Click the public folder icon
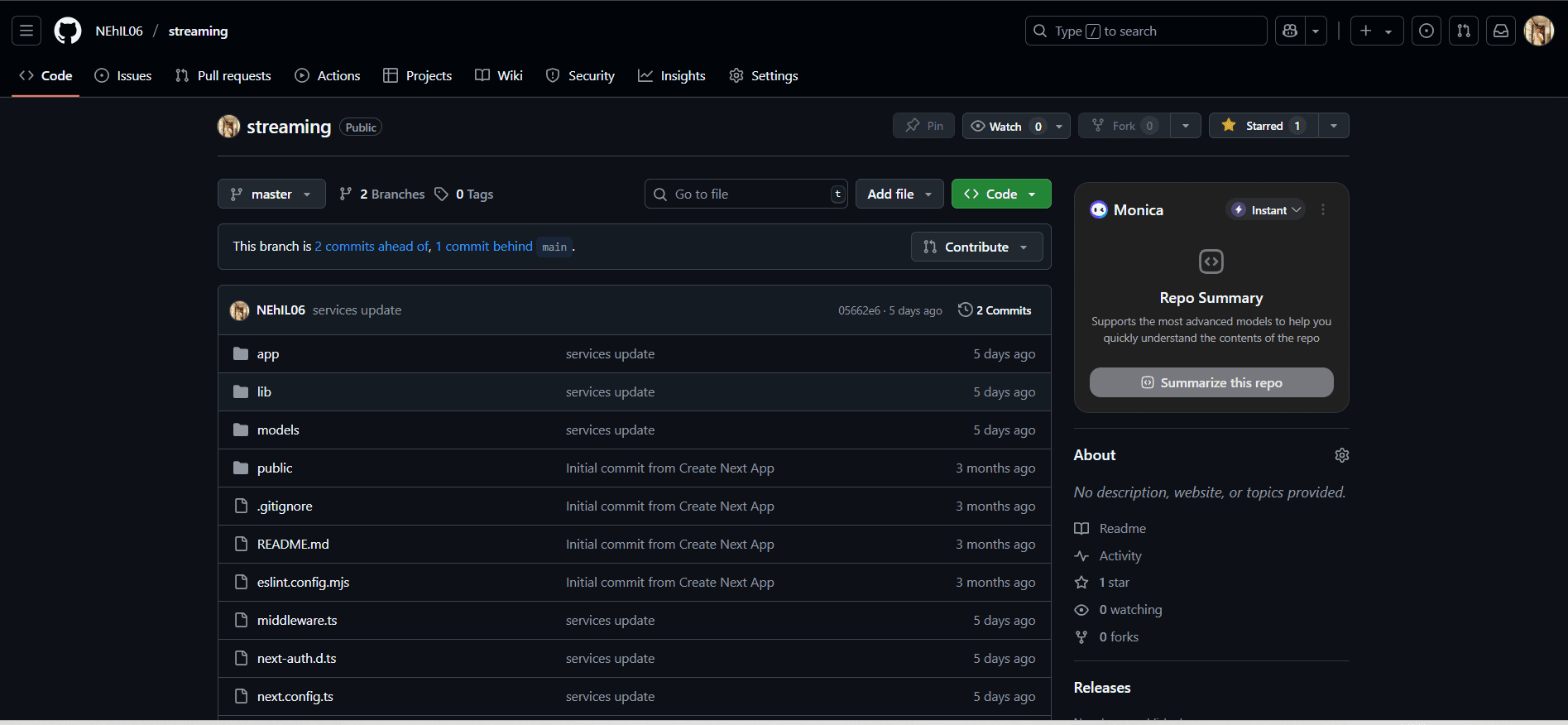This screenshot has height=725, width=1568. (x=241, y=468)
